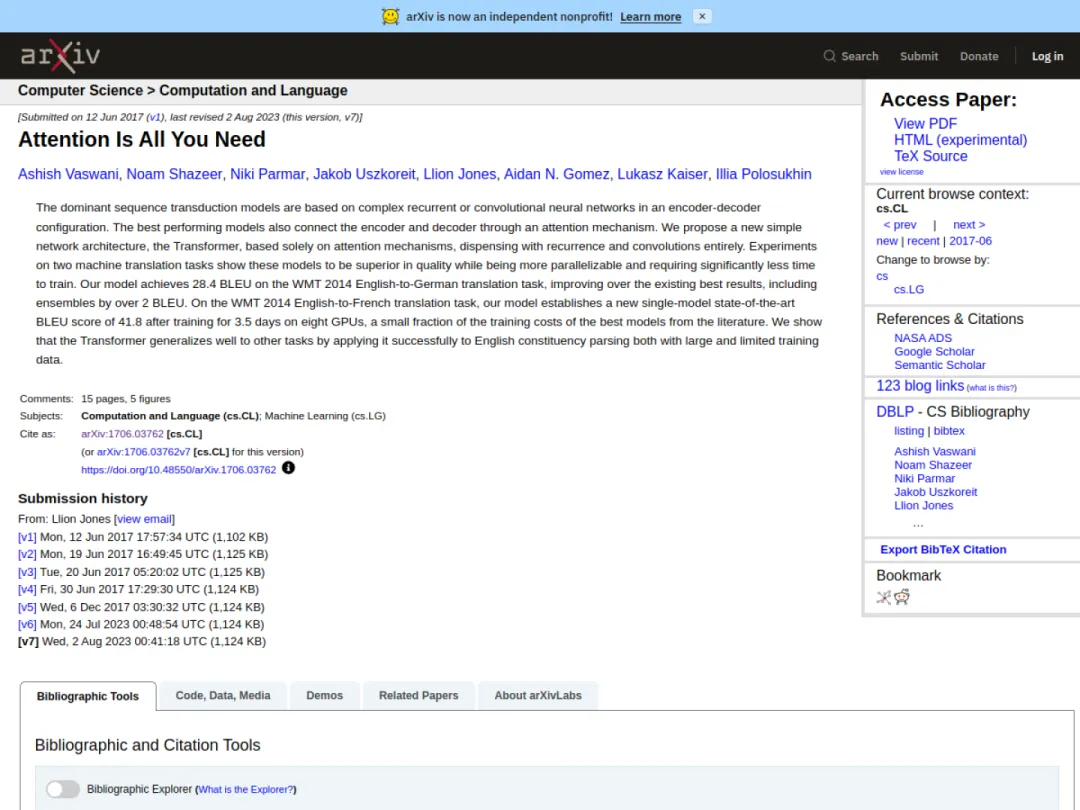This screenshot has height=810, width=1080.
Task: Open DBLP bibtex link
Action: pos(948,431)
